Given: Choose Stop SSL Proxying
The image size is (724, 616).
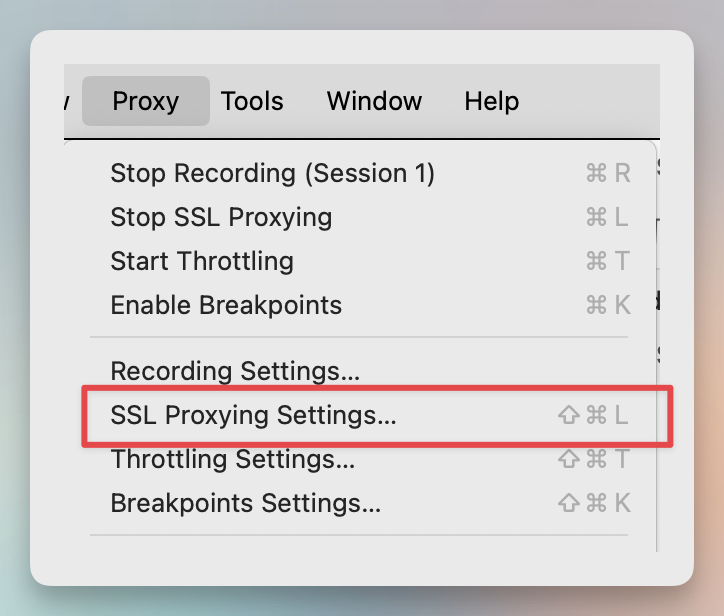Looking at the screenshot, I should (359, 217).
